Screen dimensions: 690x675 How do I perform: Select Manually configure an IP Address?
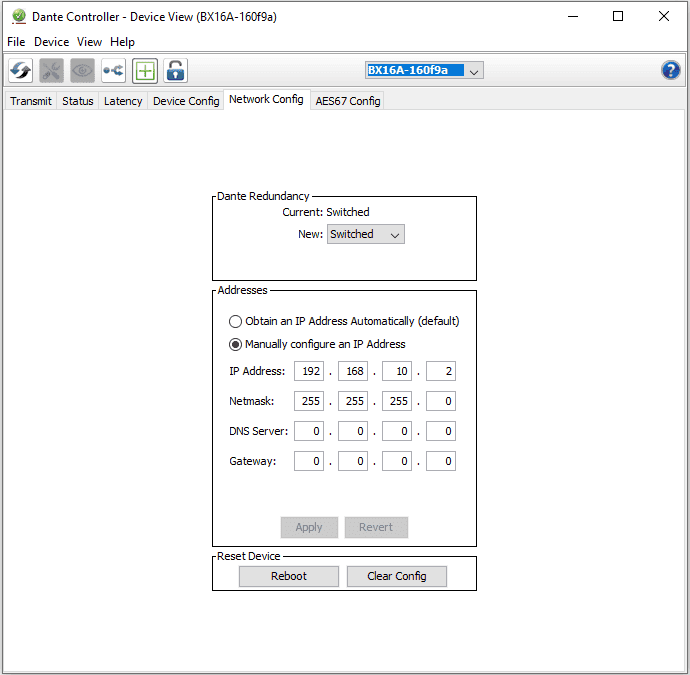236,344
